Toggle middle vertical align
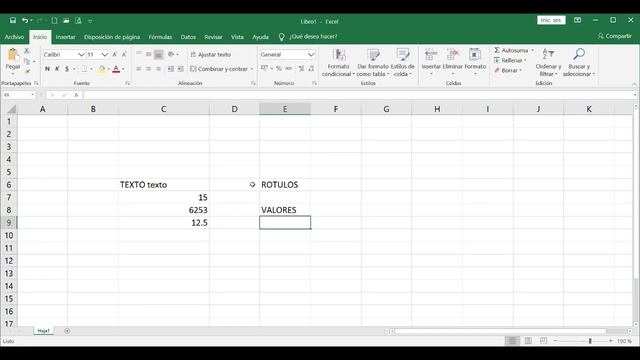640x360 pixels. point(149,54)
